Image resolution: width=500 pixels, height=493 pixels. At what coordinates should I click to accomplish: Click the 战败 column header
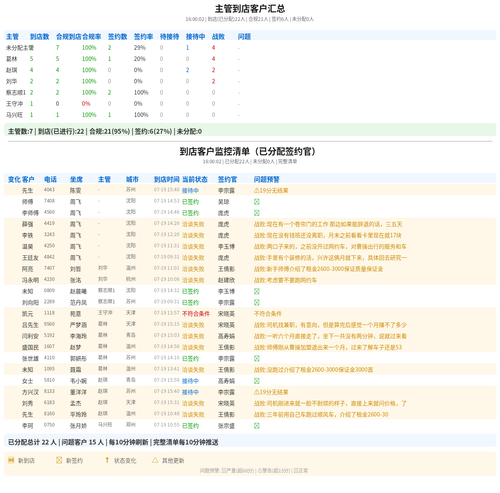coord(218,36)
